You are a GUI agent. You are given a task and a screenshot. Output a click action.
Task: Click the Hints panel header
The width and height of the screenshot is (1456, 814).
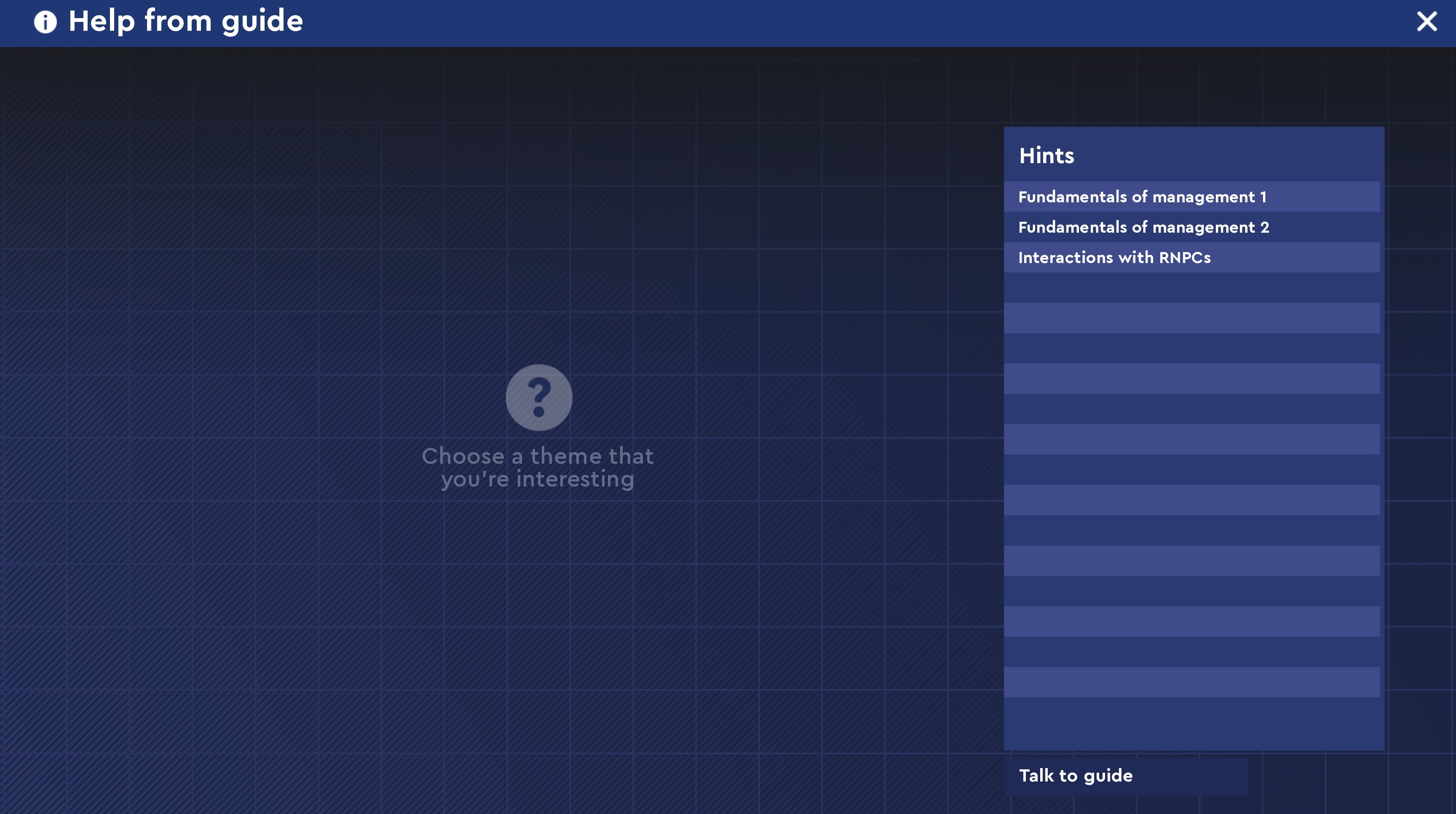(1046, 156)
